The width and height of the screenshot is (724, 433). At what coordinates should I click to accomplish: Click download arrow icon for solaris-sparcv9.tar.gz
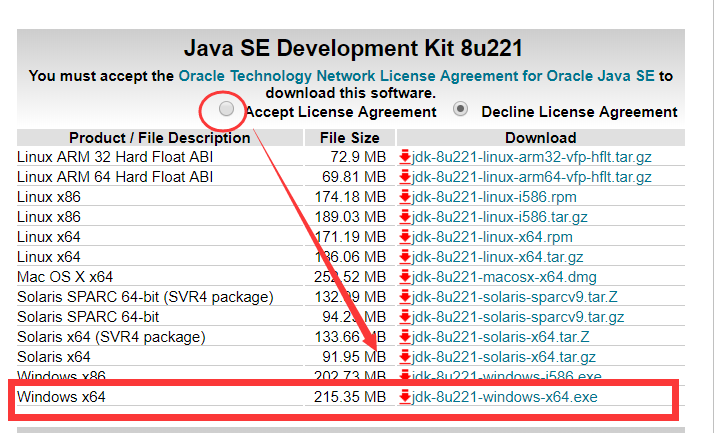[x=405, y=317]
